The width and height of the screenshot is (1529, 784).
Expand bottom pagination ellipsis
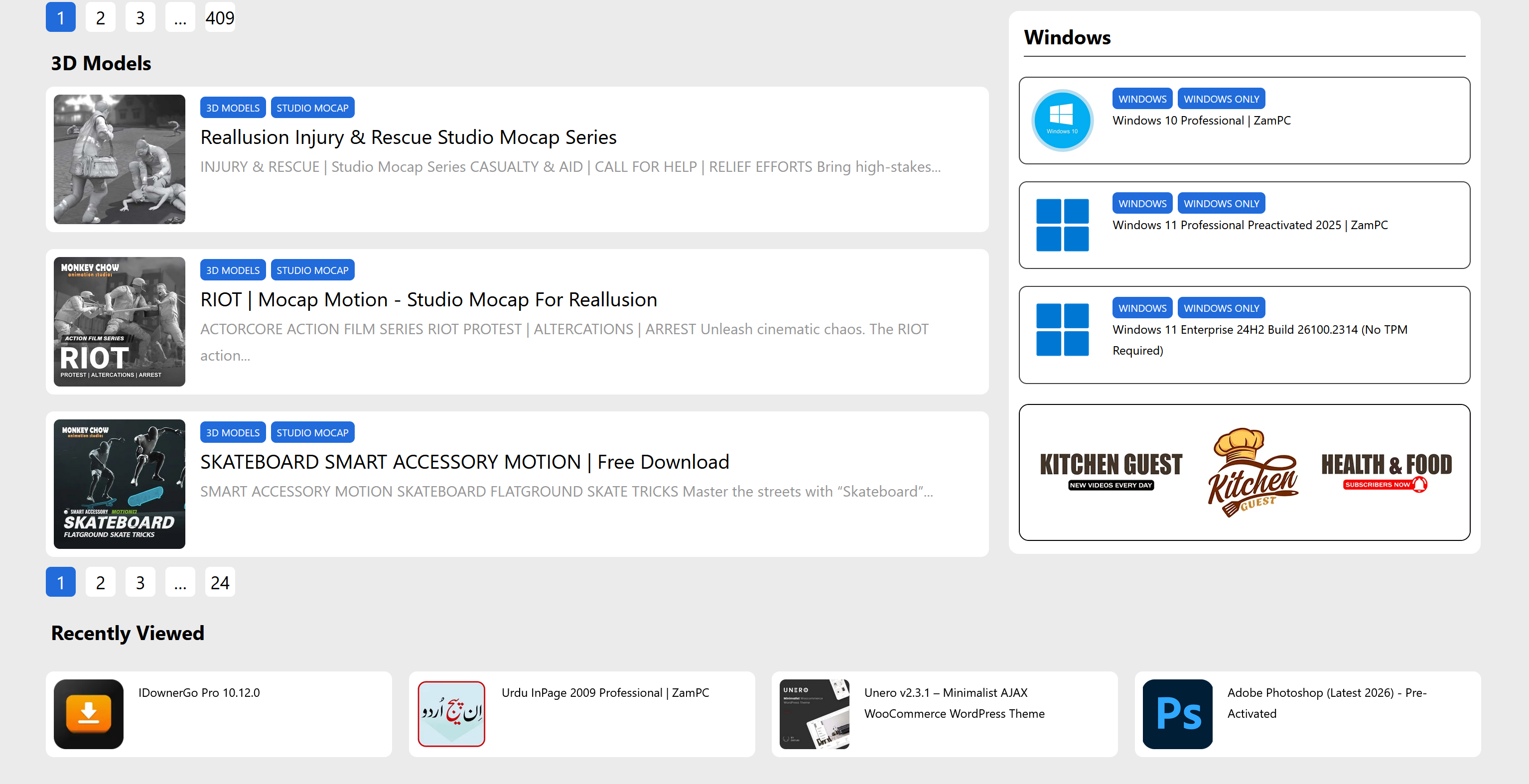pyautogui.click(x=180, y=582)
